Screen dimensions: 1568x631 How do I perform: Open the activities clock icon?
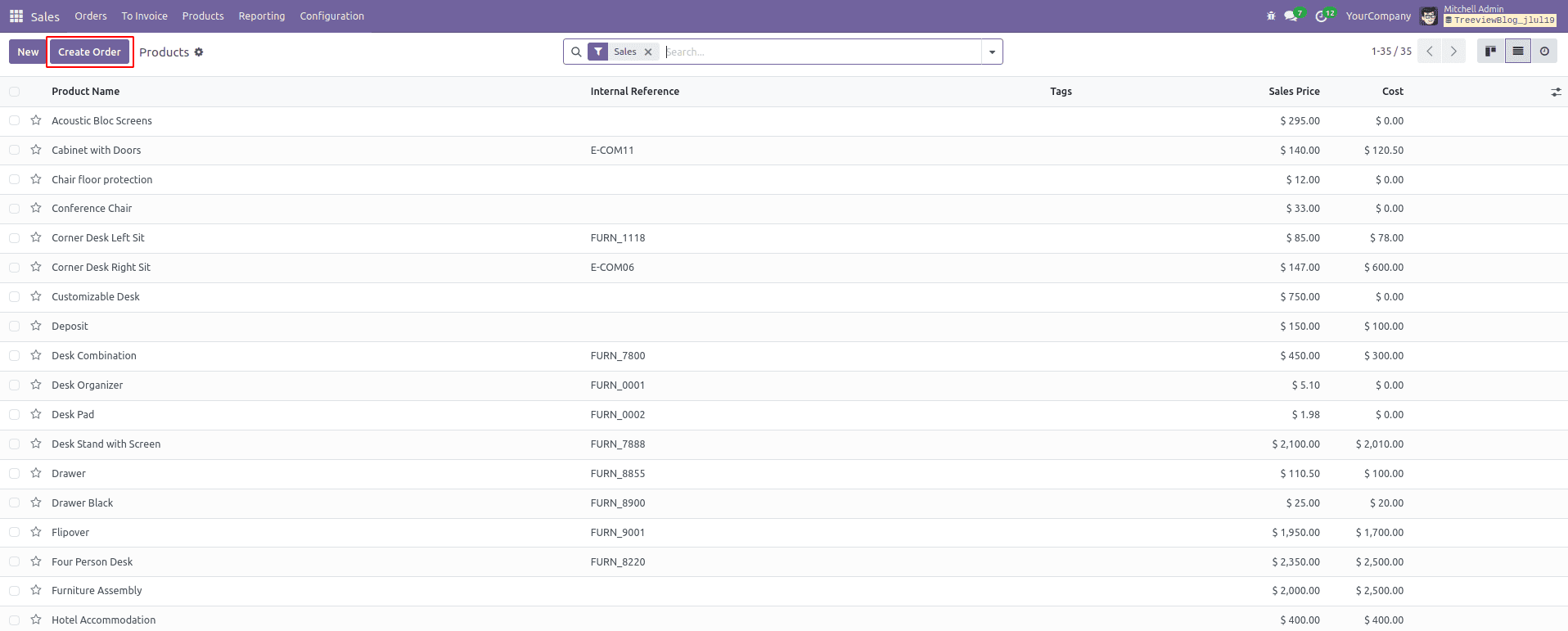coord(1321,16)
